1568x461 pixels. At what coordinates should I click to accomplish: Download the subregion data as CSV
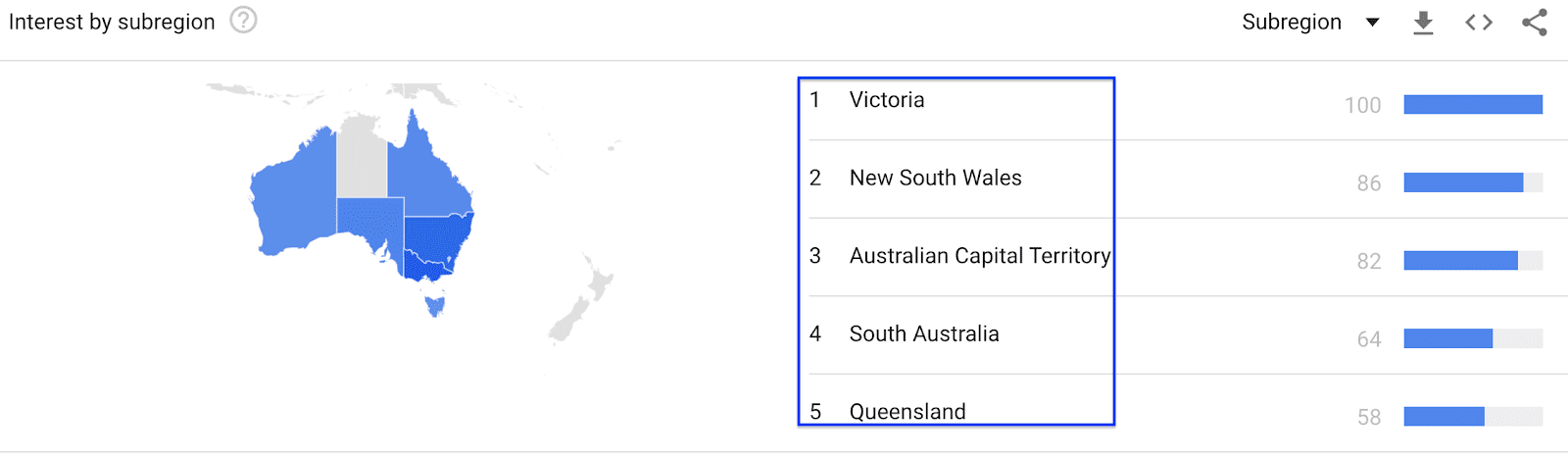[x=1423, y=23]
